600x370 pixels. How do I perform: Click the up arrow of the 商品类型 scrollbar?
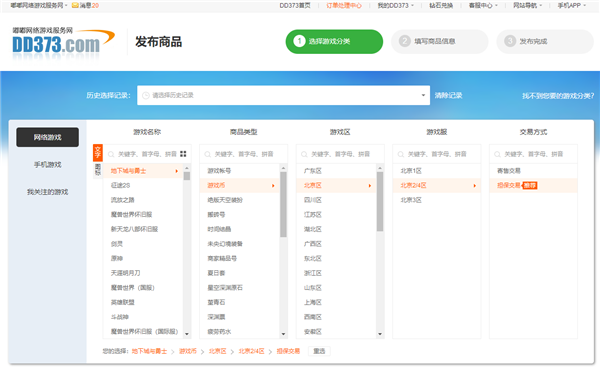tap(283, 168)
